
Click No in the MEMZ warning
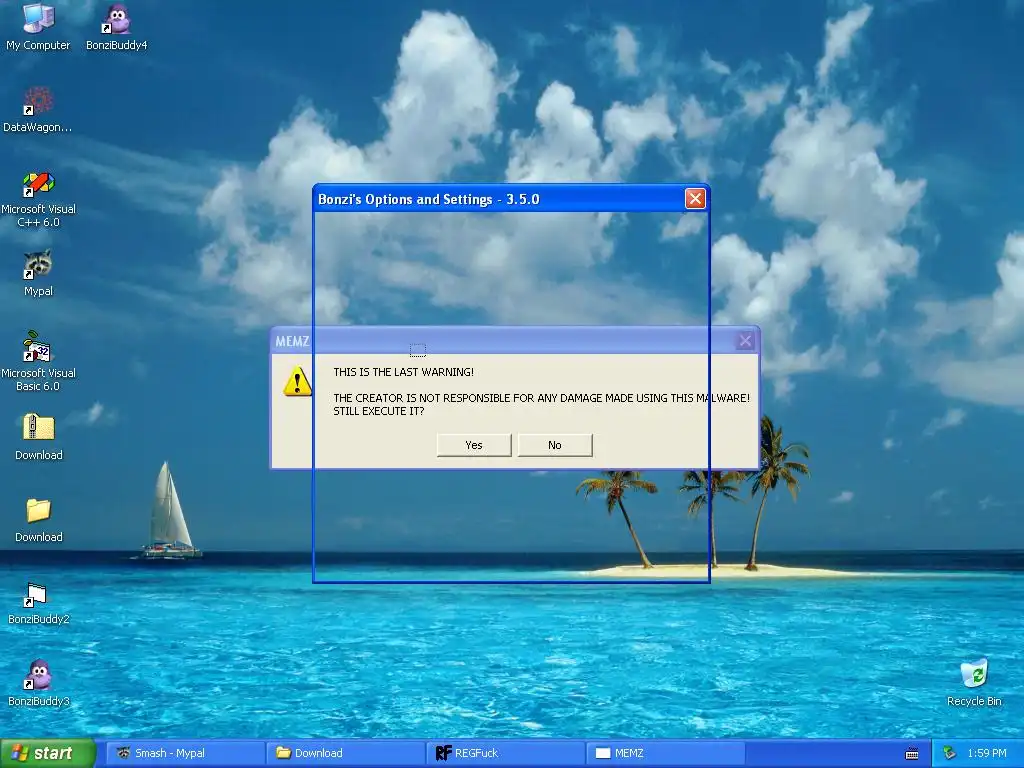pos(555,445)
